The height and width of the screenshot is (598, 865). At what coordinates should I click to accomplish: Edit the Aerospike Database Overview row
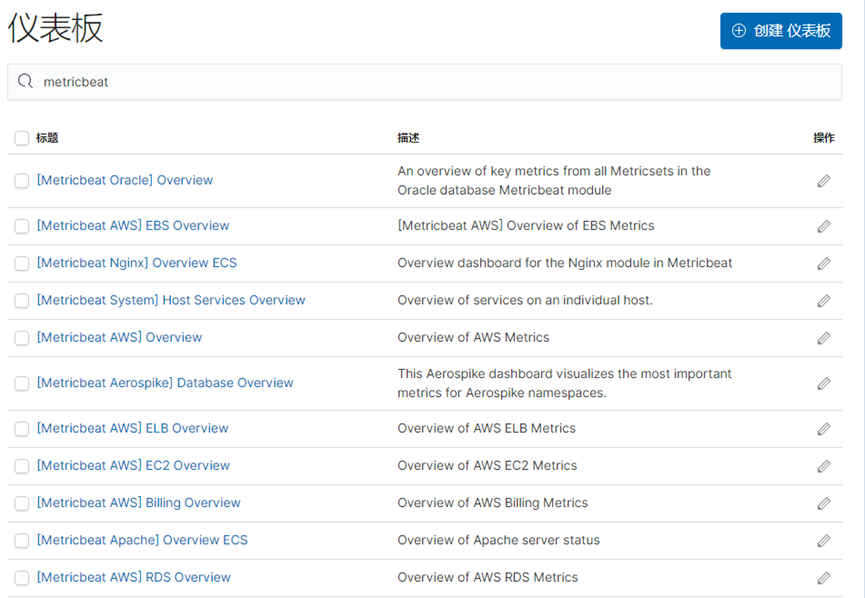tap(824, 383)
